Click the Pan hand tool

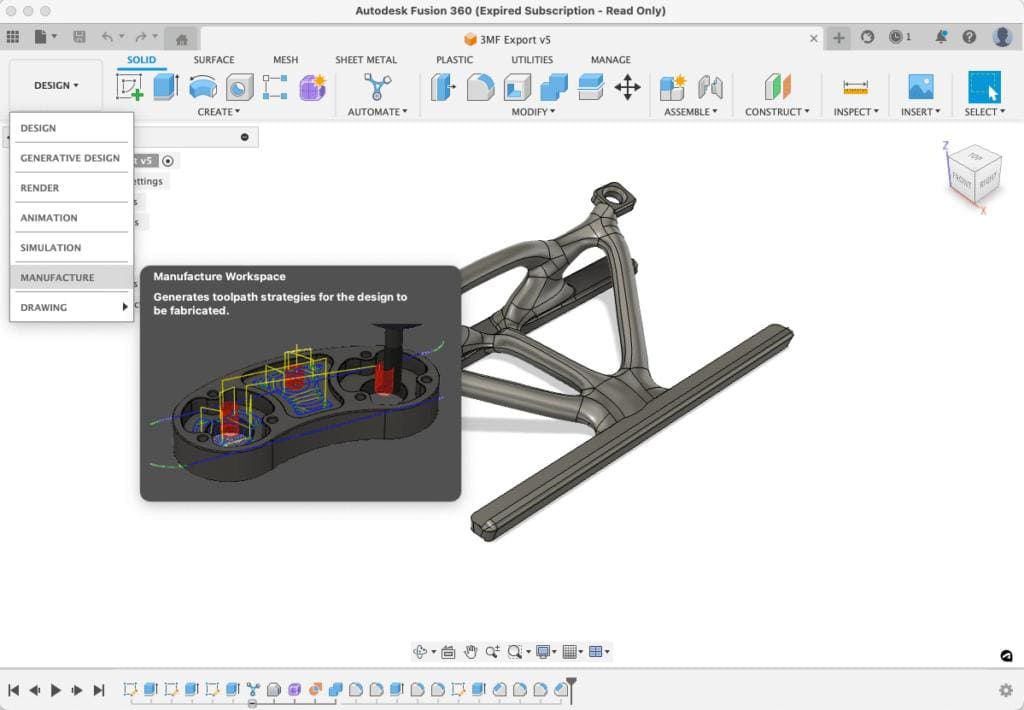[470, 651]
